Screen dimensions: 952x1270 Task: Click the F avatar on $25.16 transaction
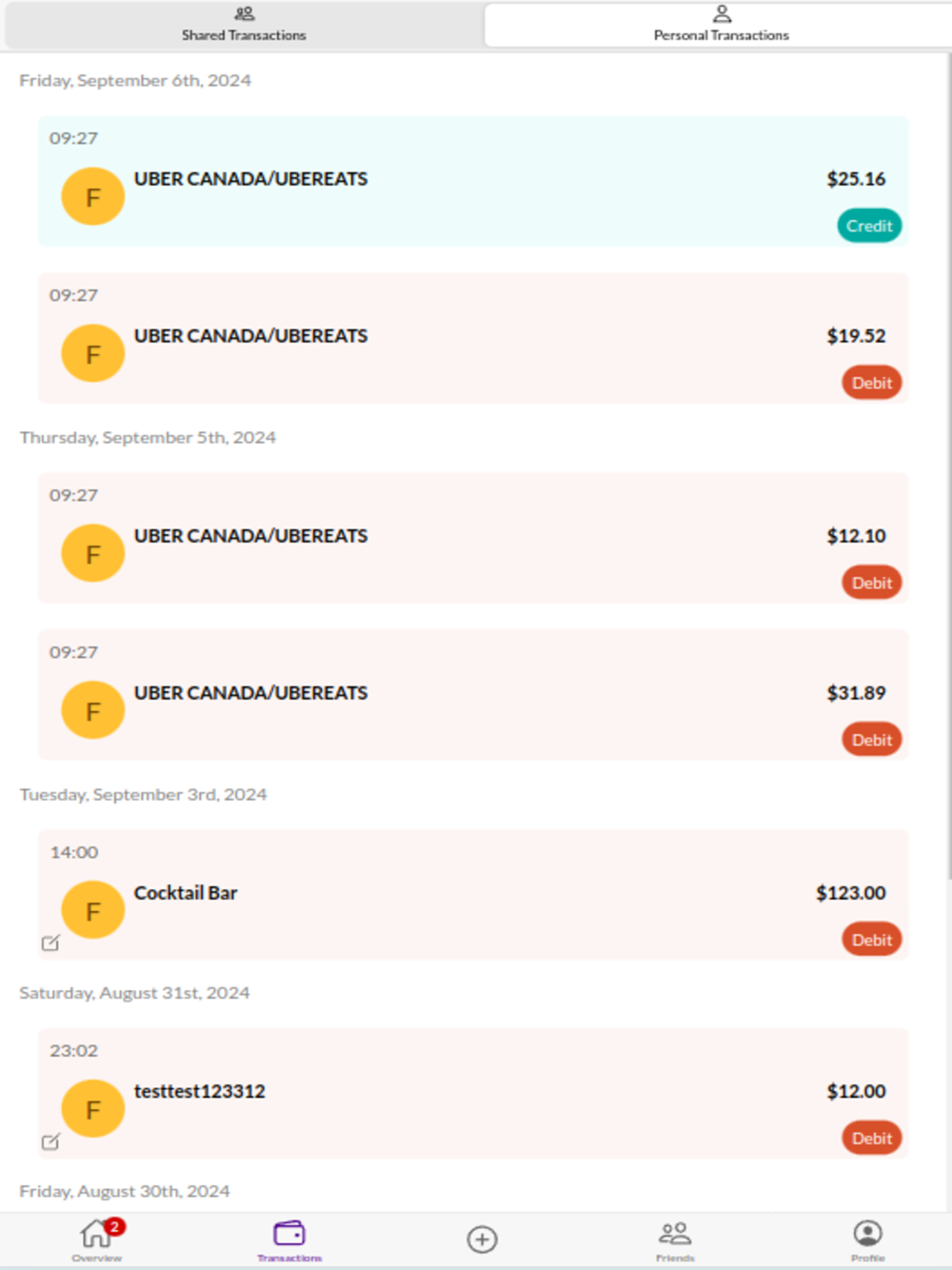coord(92,196)
